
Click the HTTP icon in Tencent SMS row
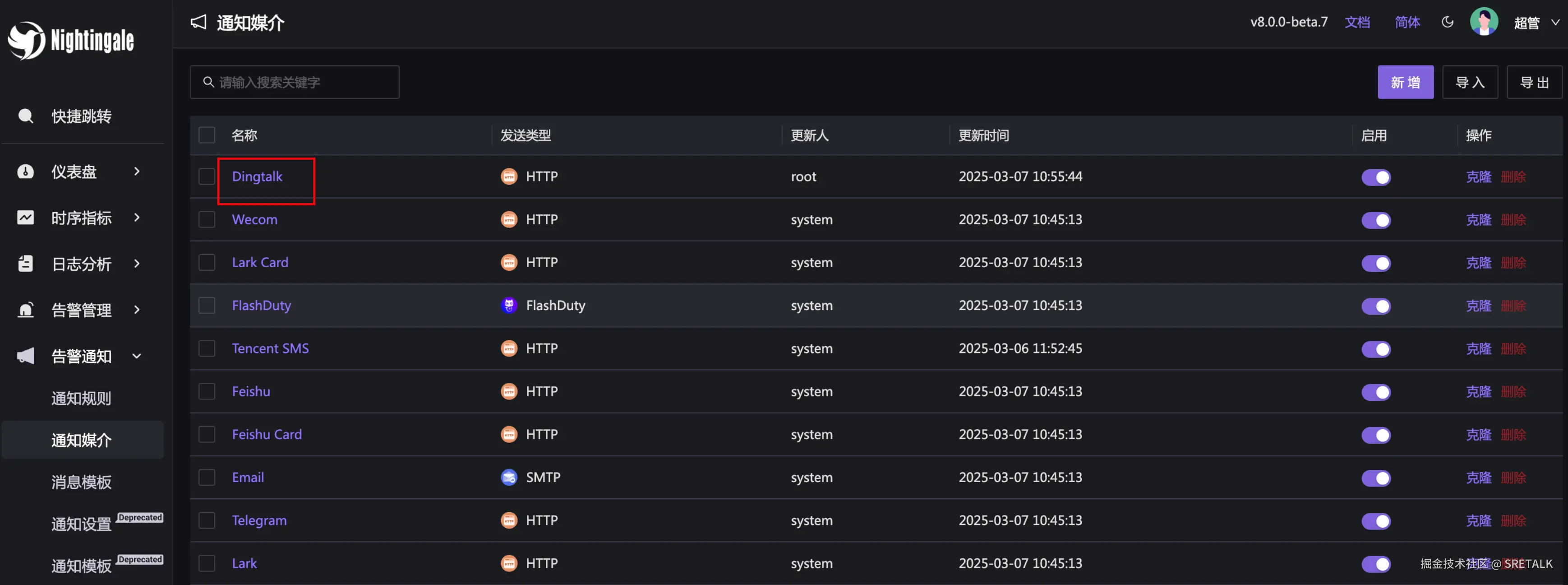pos(509,348)
